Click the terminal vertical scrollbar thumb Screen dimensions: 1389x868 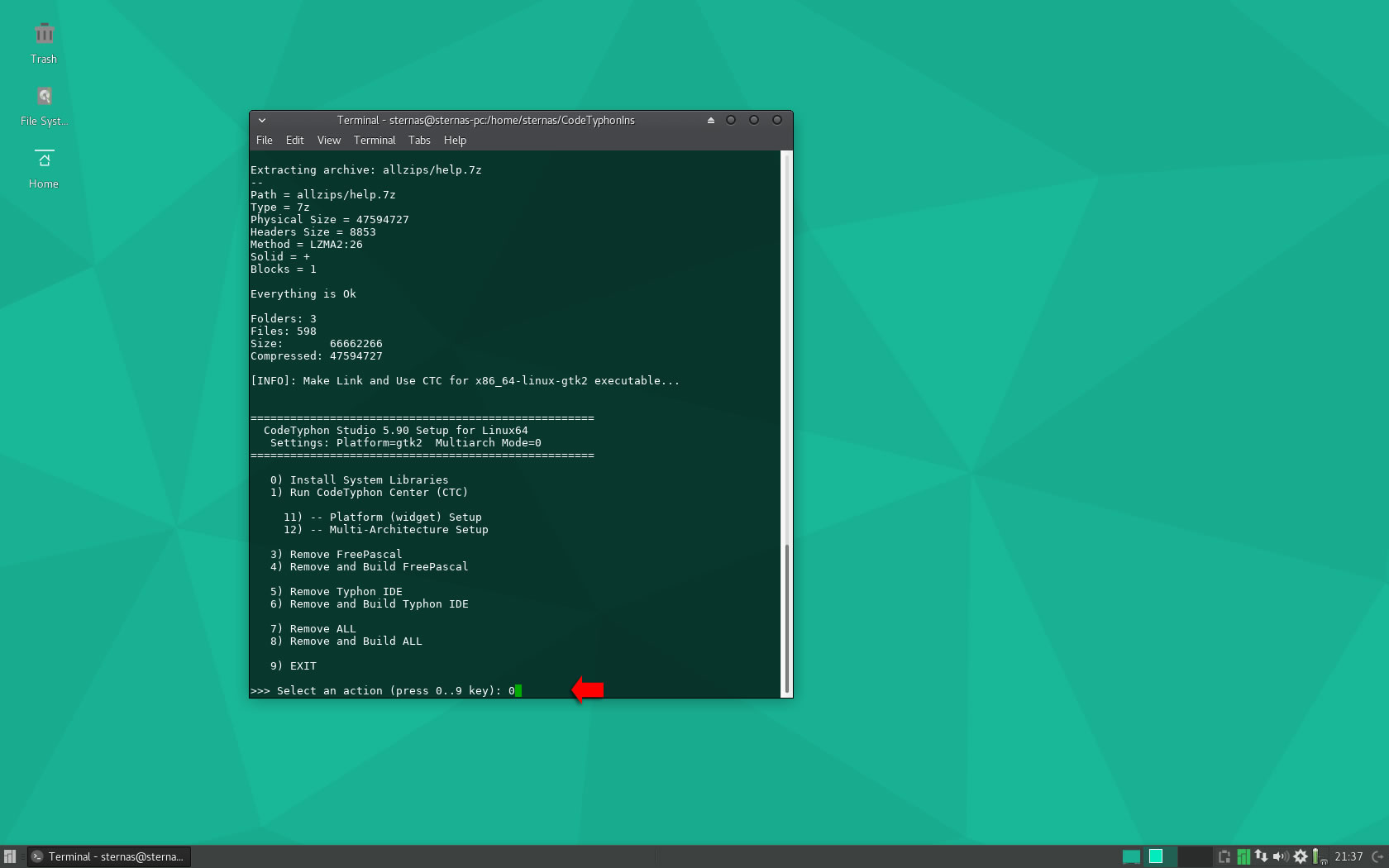tap(787, 618)
